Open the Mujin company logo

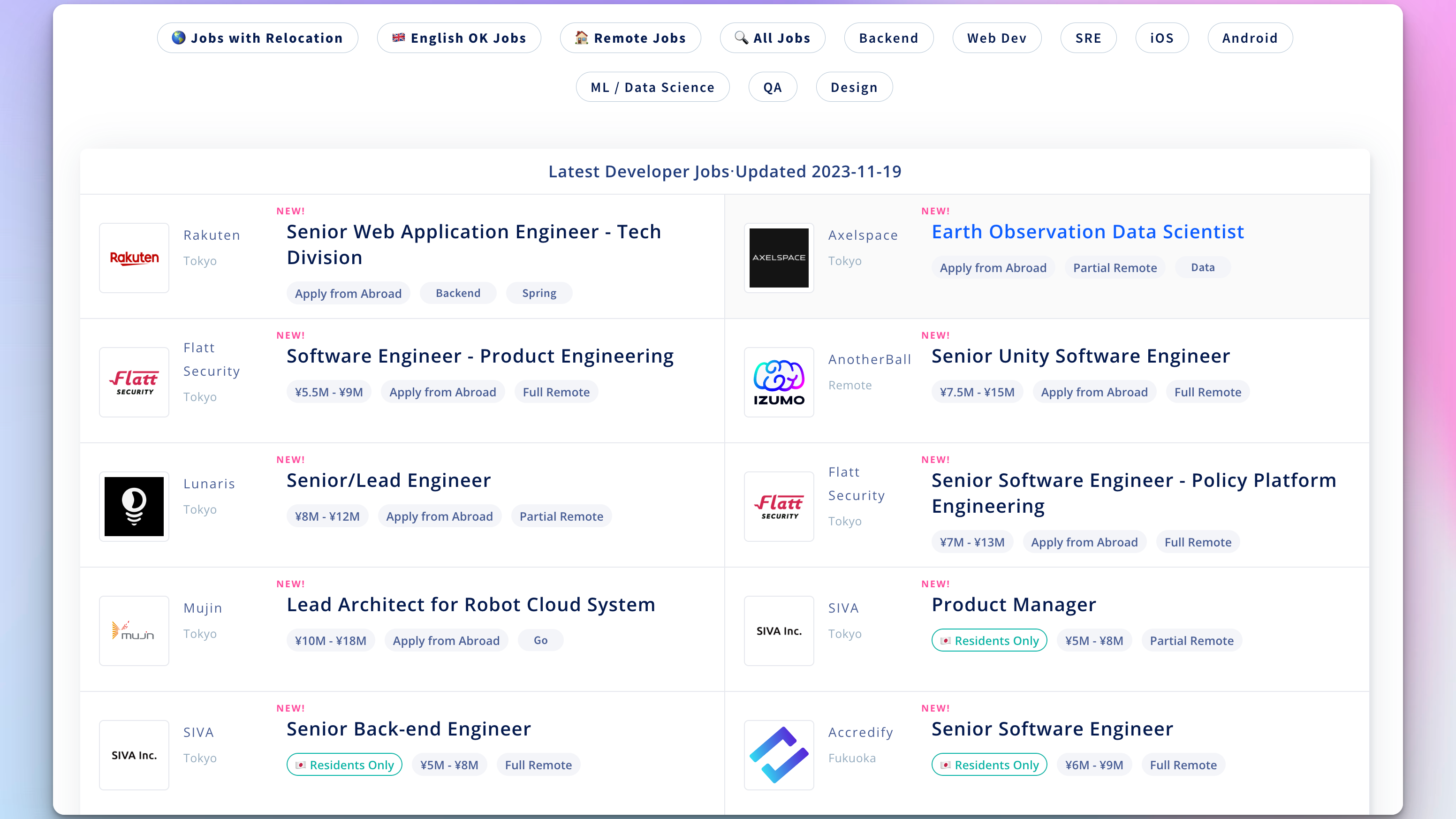click(x=134, y=631)
